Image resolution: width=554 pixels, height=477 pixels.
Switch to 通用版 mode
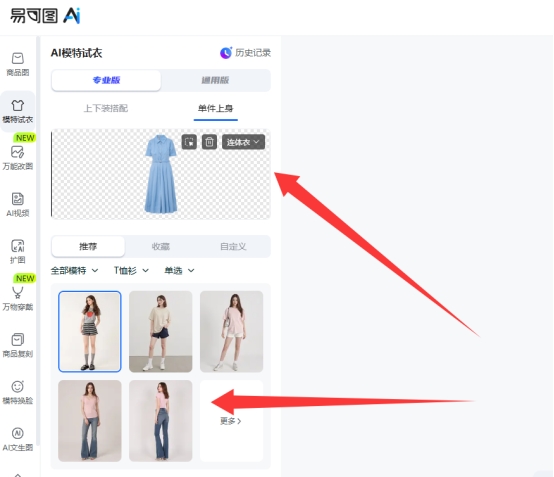click(215, 80)
